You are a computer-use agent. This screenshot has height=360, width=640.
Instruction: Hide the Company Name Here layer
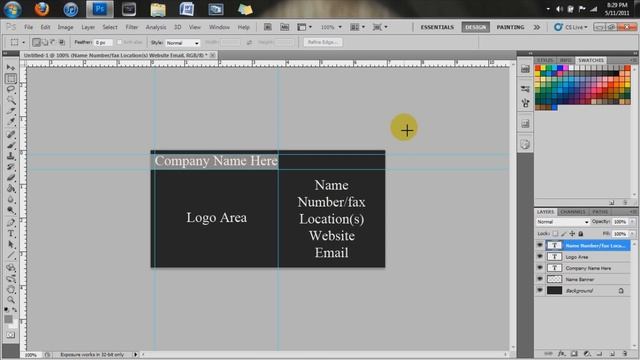(540, 268)
